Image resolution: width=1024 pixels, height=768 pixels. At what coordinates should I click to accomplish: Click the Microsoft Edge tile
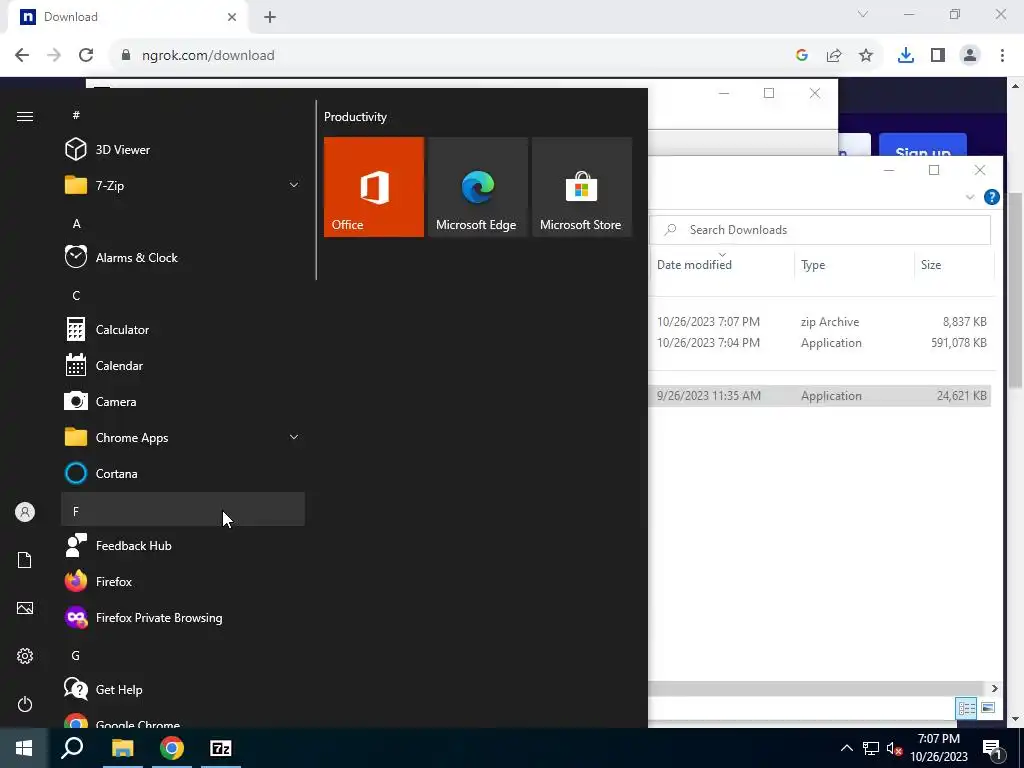click(477, 187)
